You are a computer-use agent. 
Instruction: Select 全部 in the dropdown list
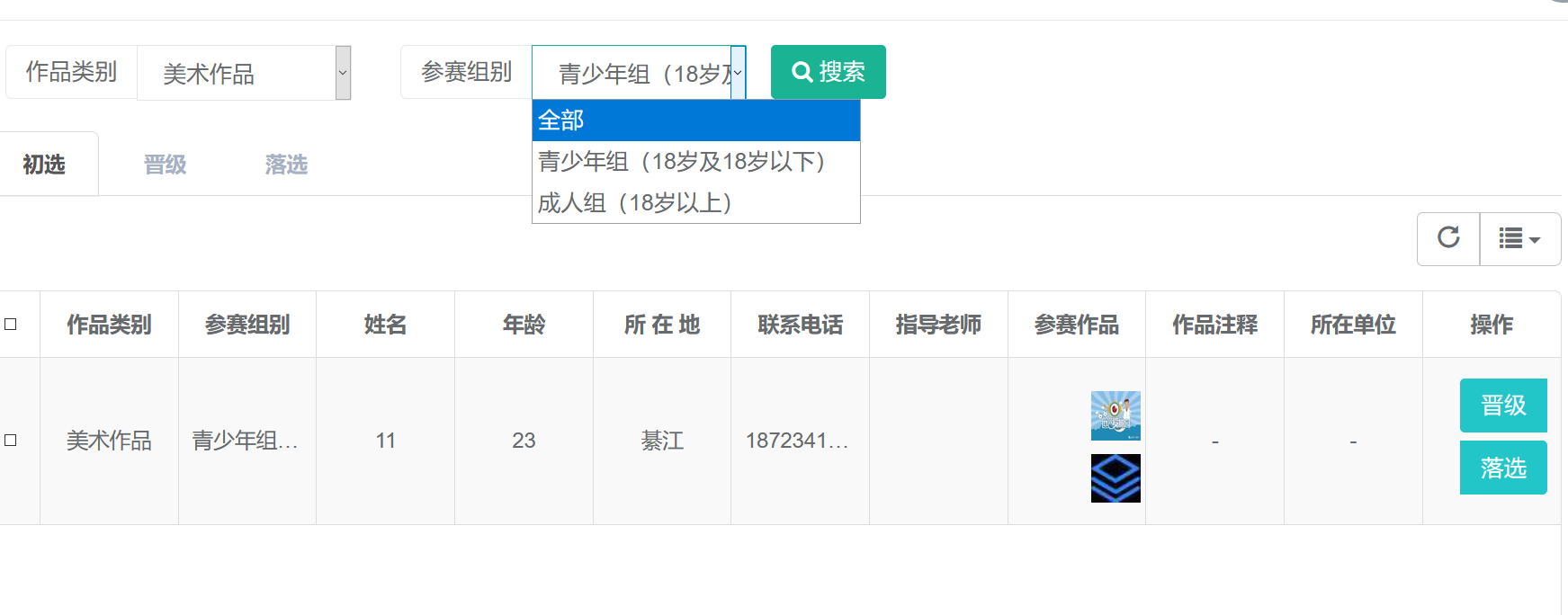695,120
